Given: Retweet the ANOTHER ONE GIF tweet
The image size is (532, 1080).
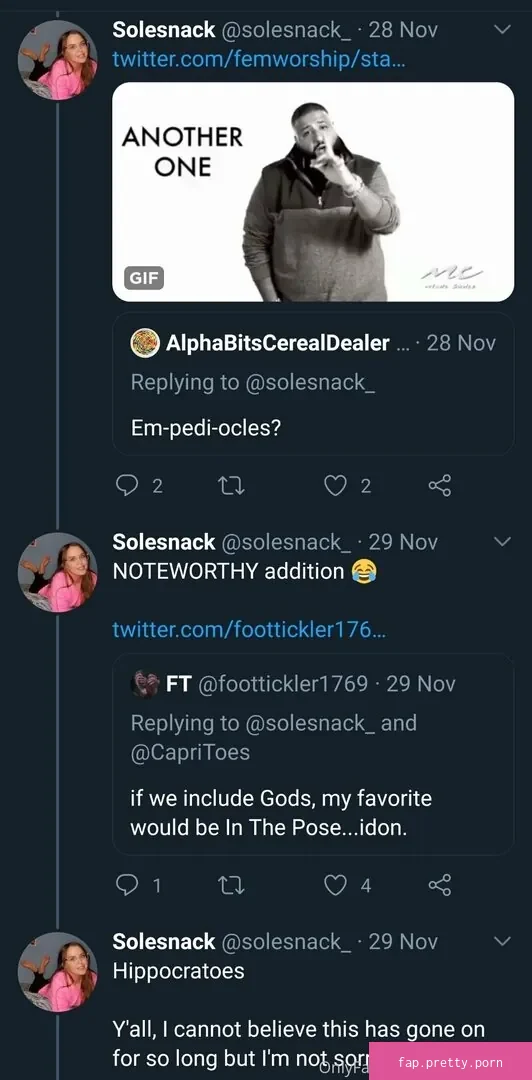Looking at the screenshot, I should pyautogui.click(x=231, y=486).
